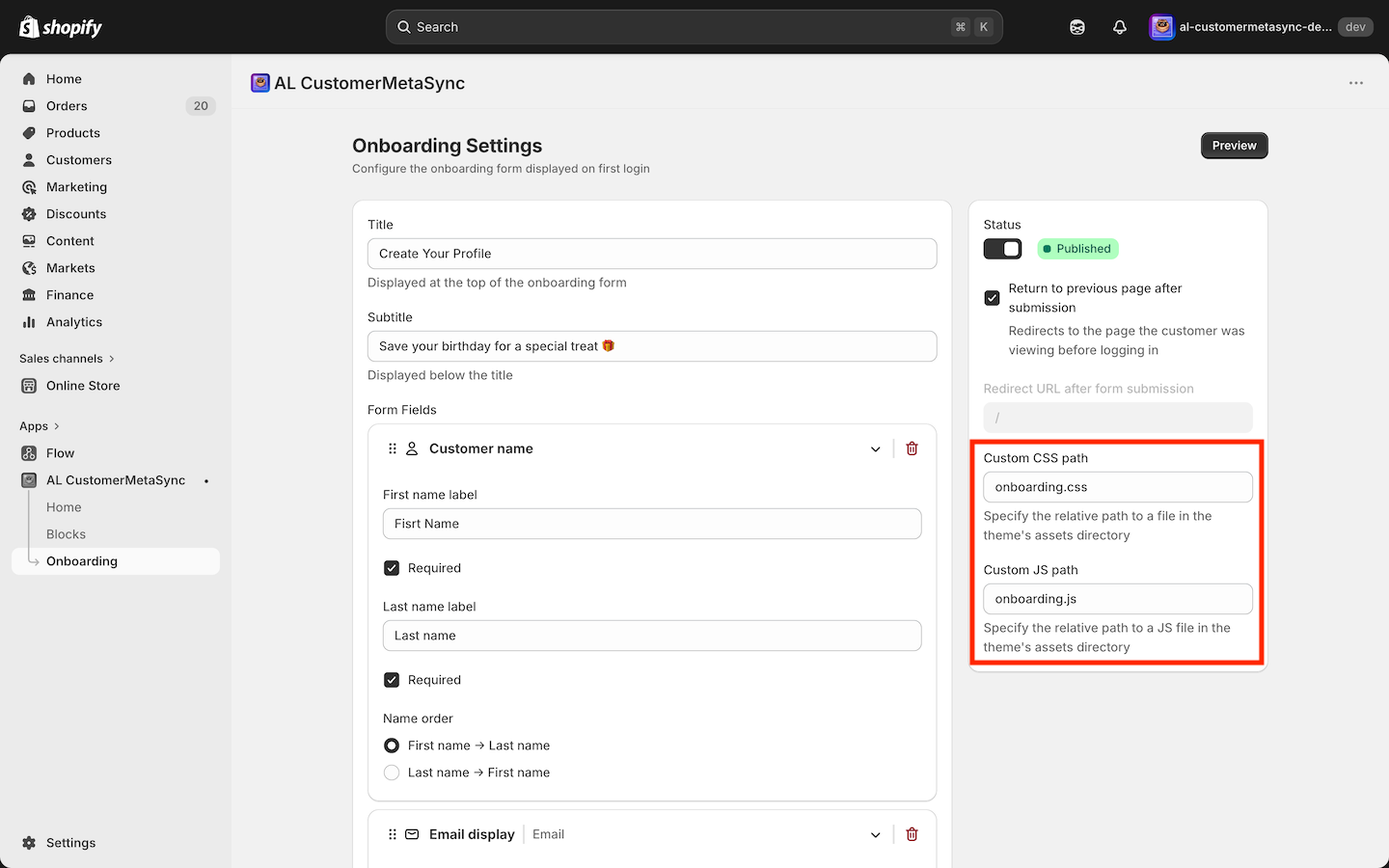Viewport: 1389px width, 868px height.
Task: Select First name → Last name order
Action: 392,746
